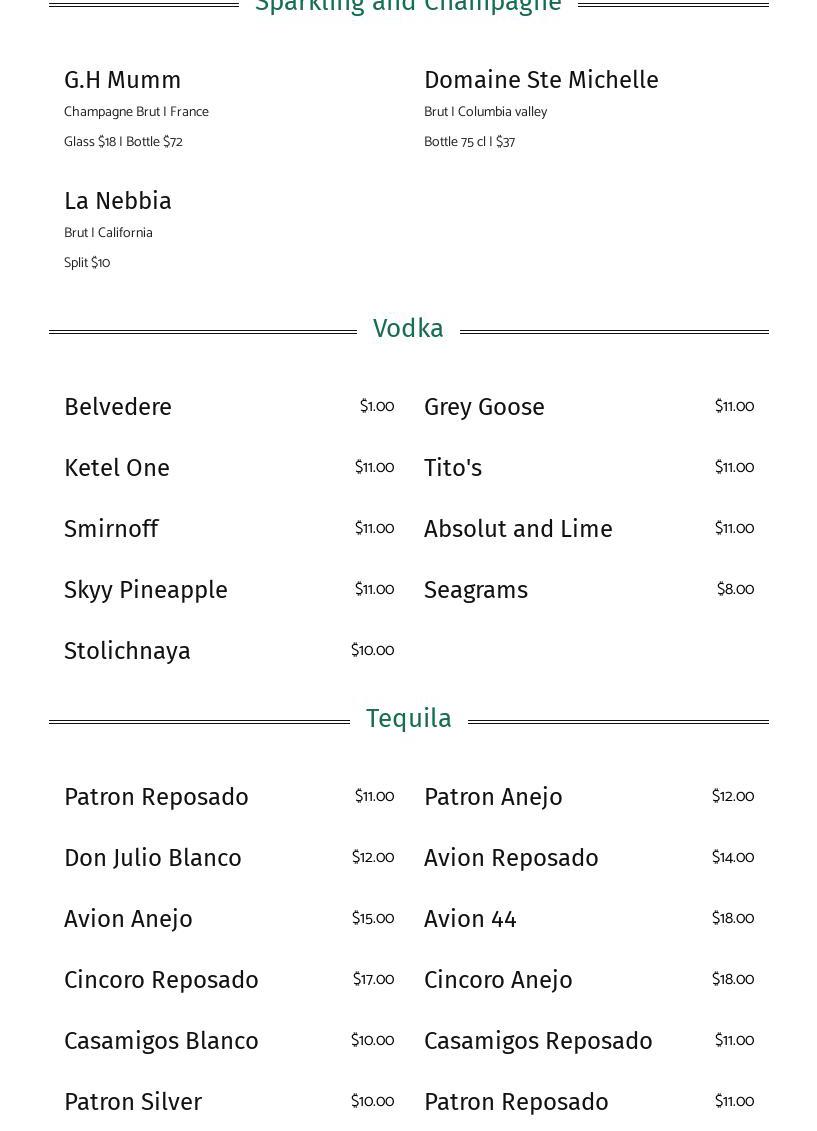This screenshot has height=1131, width=817.
Task: Choose Don Julio Blanco
Action: pos(153,858)
